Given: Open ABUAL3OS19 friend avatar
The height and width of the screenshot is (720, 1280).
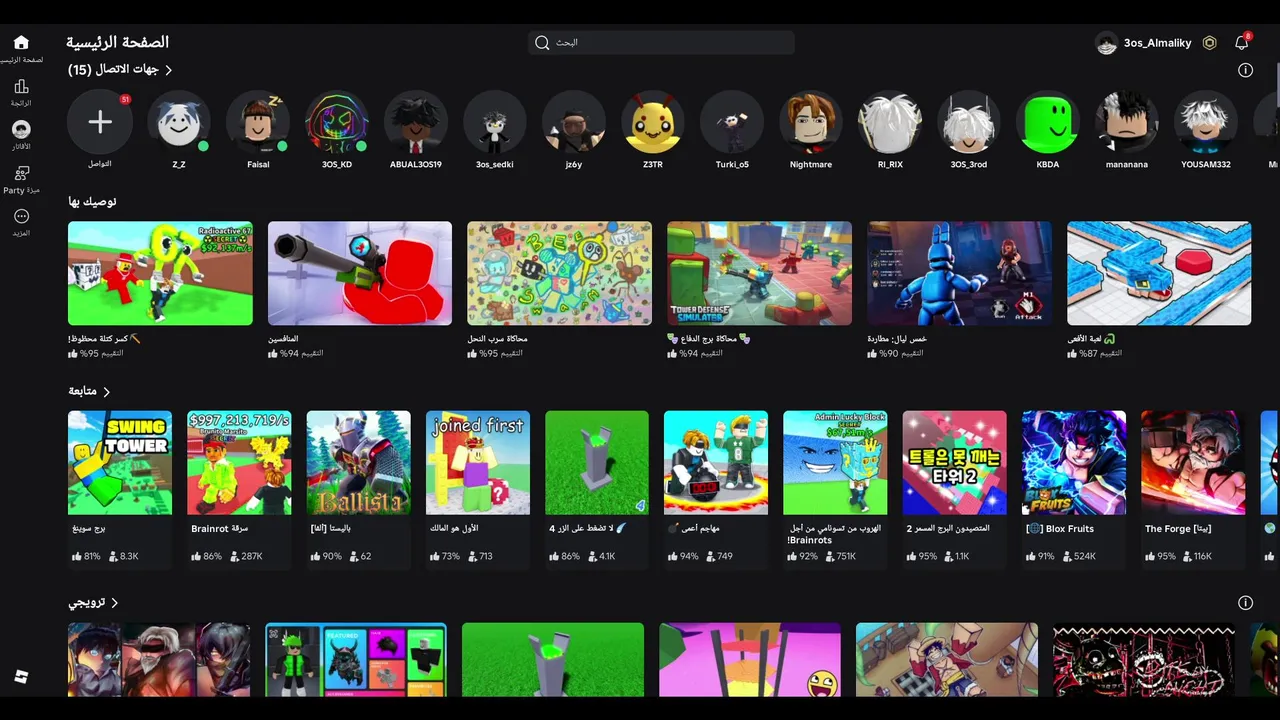Looking at the screenshot, I should 416,122.
